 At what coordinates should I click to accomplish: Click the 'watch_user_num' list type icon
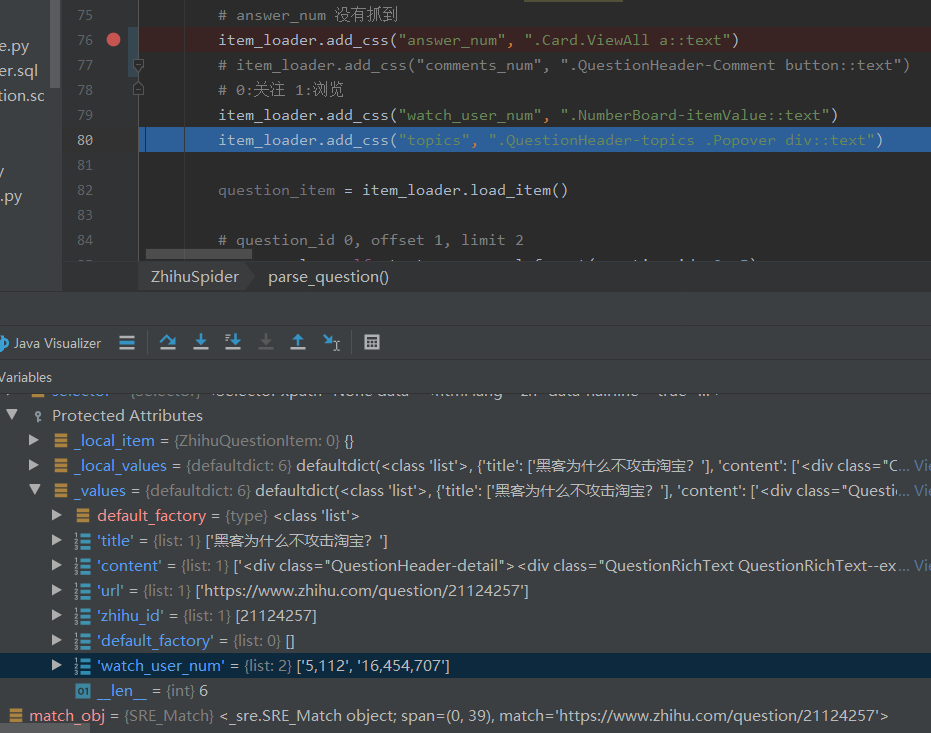coord(83,666)
